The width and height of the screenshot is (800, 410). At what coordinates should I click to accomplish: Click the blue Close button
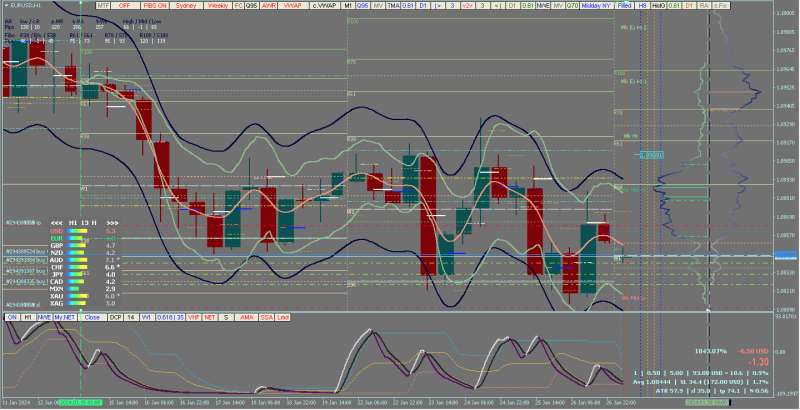92,317
